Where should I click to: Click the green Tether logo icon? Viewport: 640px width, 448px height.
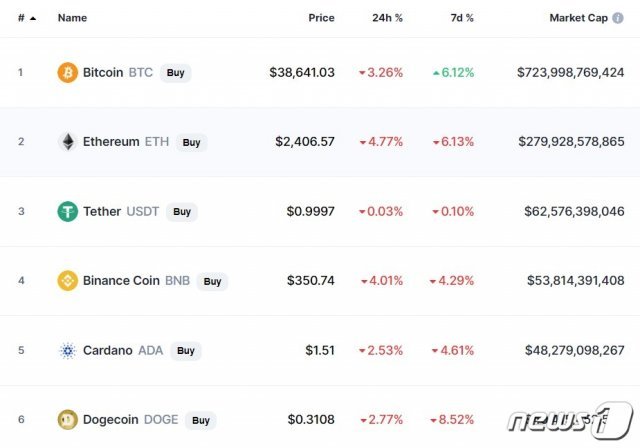click(x=67, y=212)
